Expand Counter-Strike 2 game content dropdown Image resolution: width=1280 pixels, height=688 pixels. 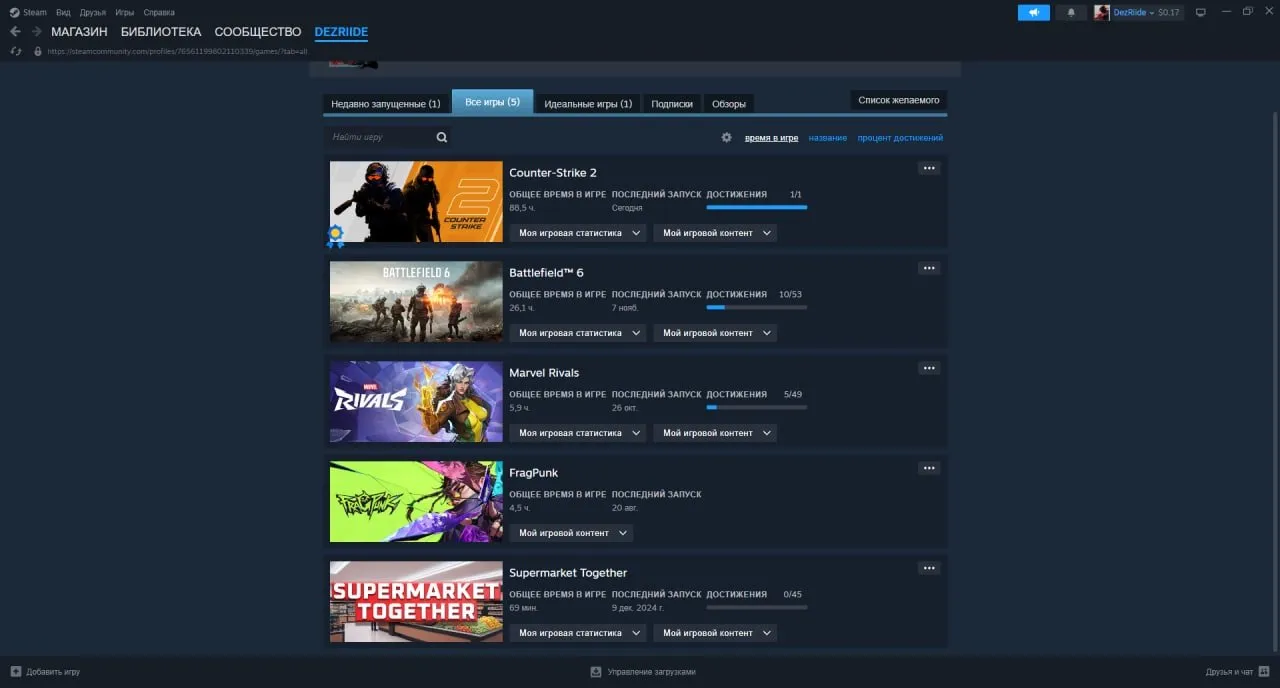[715, 233]
